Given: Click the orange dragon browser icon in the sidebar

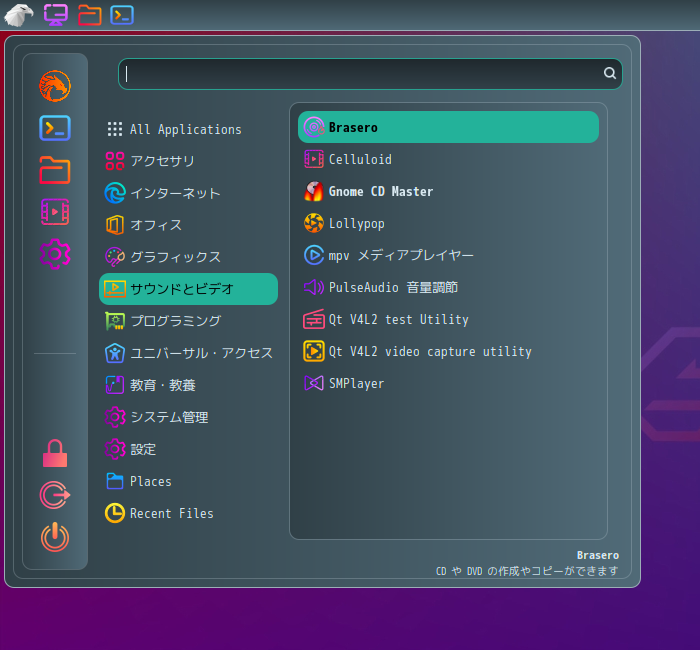Looking at the screenshot, I should [x=55, y=86].
